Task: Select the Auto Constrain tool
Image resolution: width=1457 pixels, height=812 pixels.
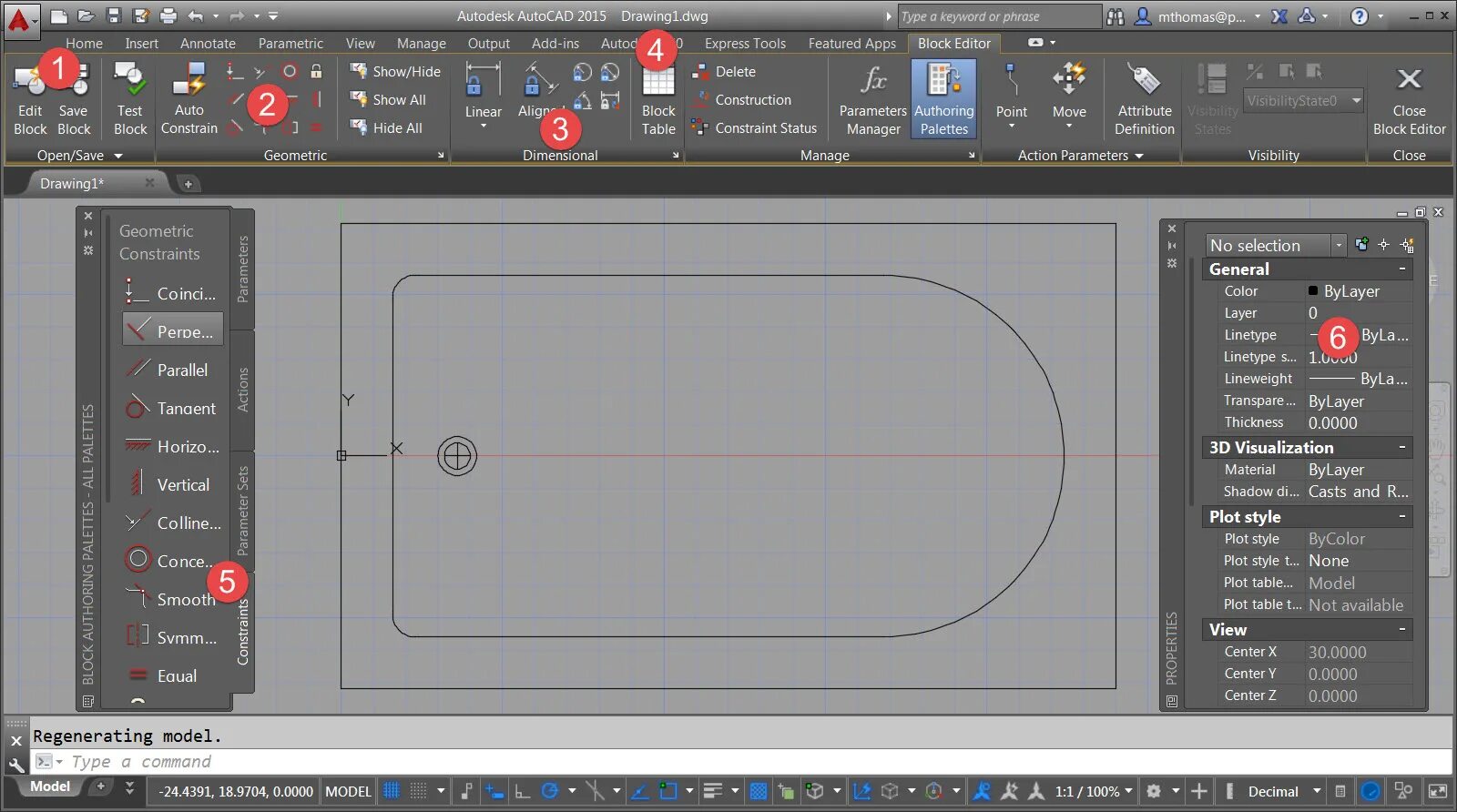Action: click(188, 98)
